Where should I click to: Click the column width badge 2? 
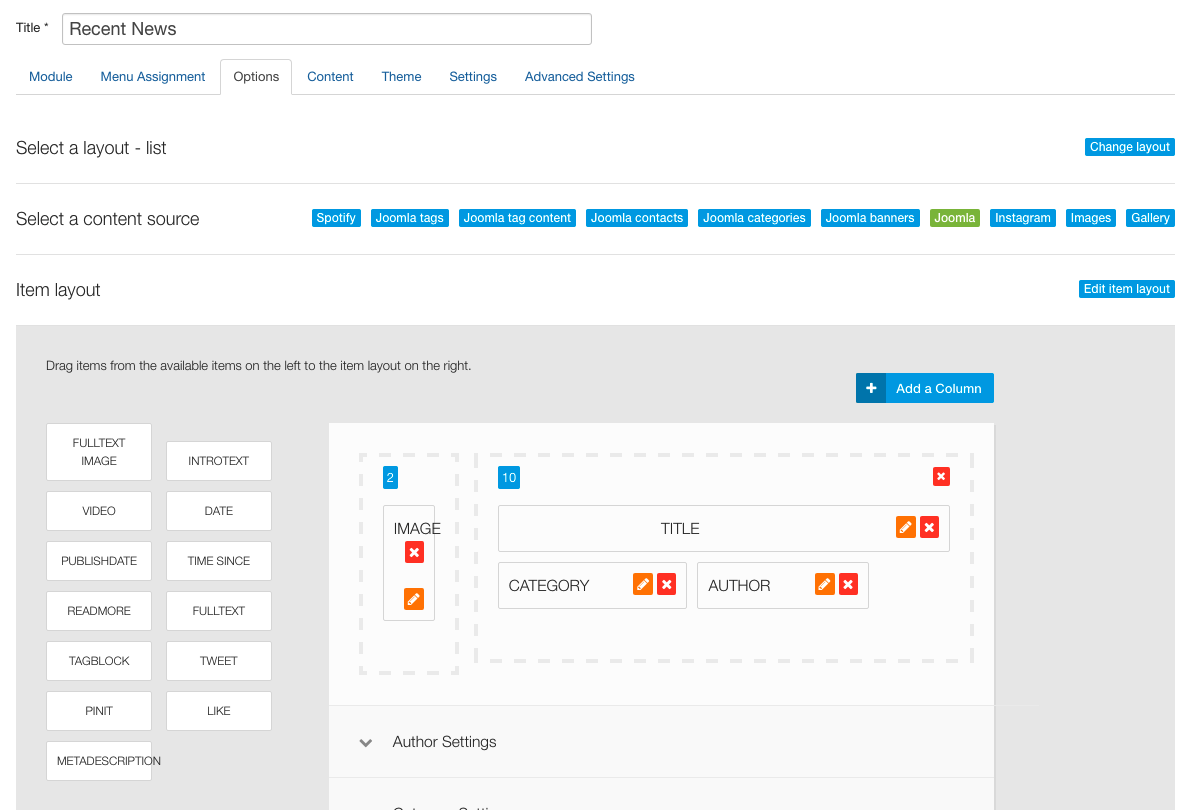click(x=390, y=477)
